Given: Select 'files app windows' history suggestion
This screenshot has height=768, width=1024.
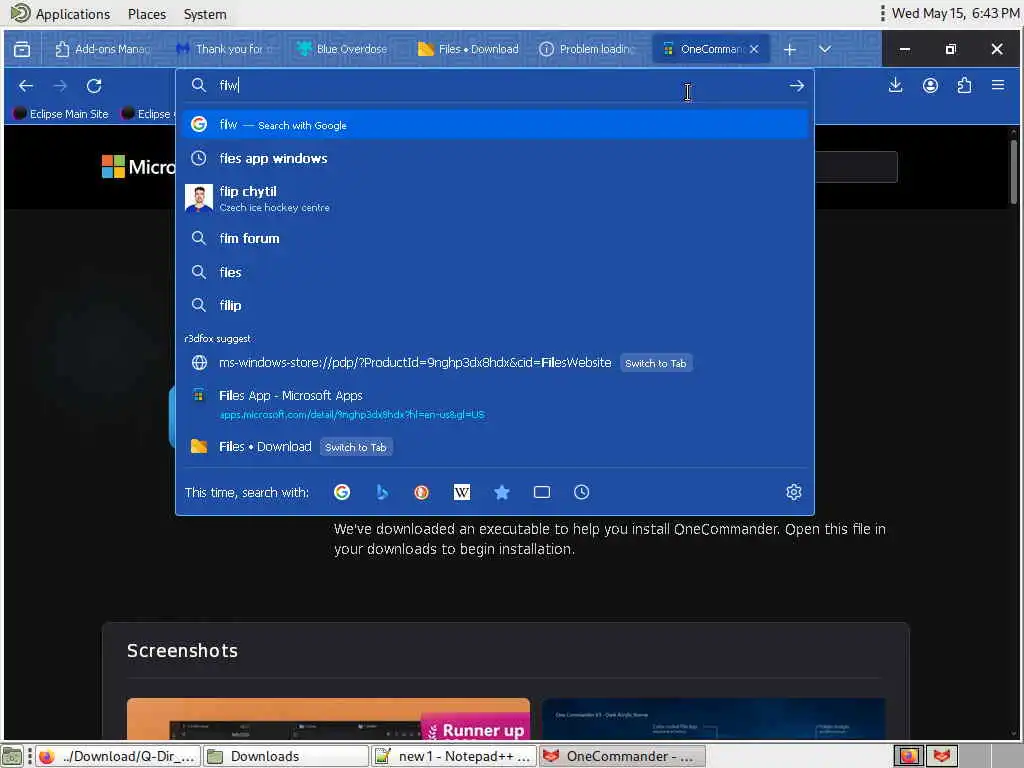Looking at the screenshot, I should click(495, 159).
